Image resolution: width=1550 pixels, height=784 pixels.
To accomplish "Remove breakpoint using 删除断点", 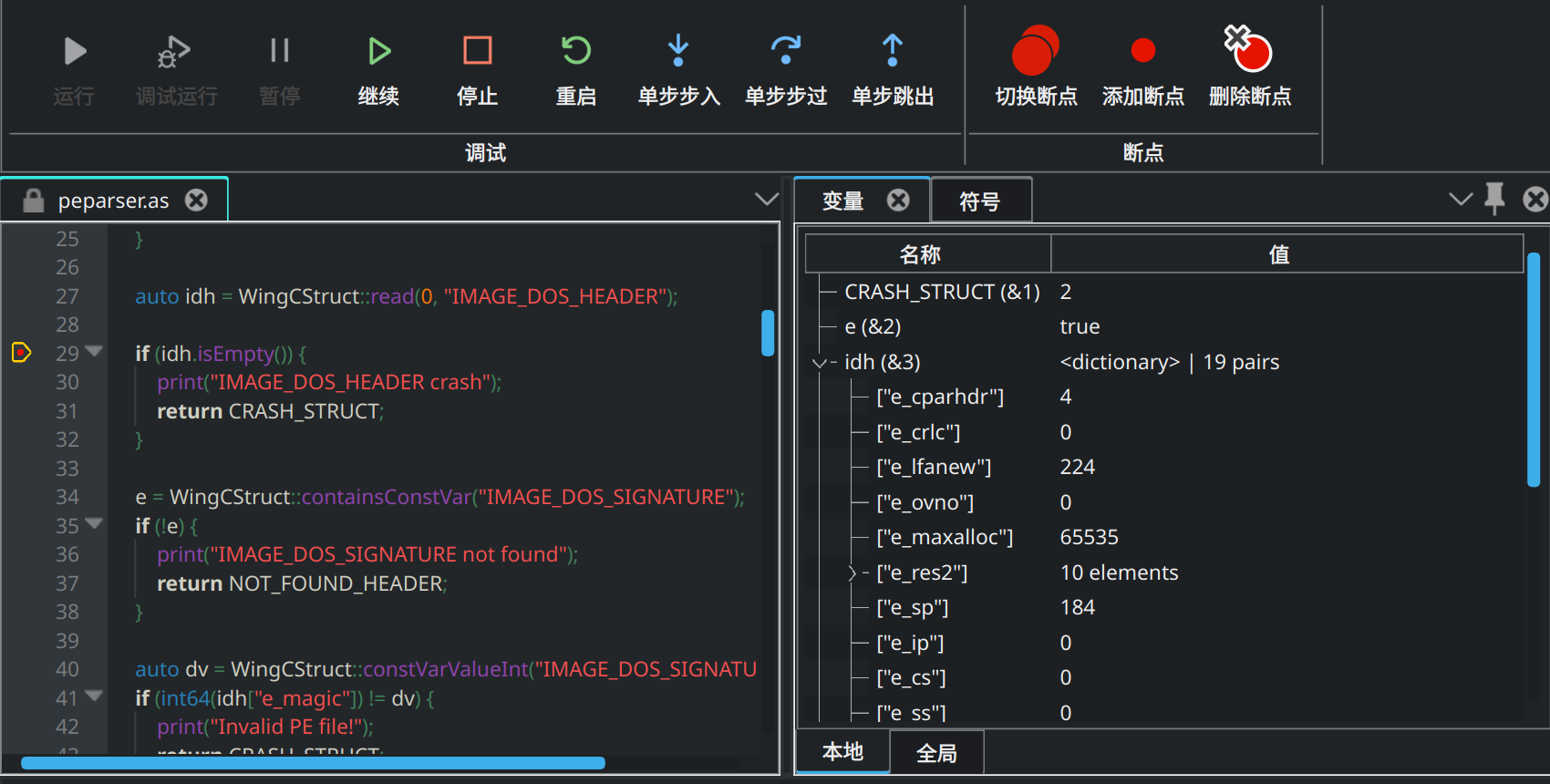I will [x=1249, y=52].
